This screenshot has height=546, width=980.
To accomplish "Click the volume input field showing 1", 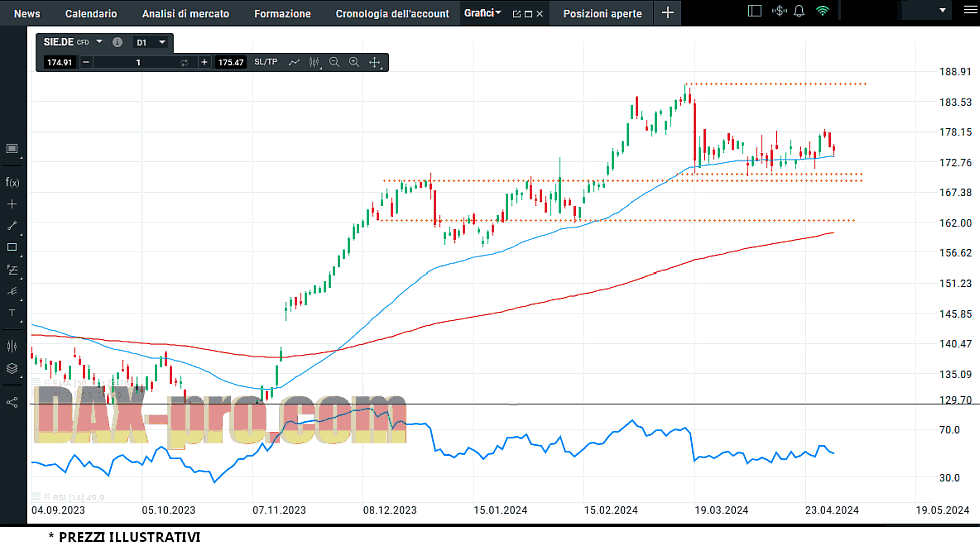I will (138, 62).
